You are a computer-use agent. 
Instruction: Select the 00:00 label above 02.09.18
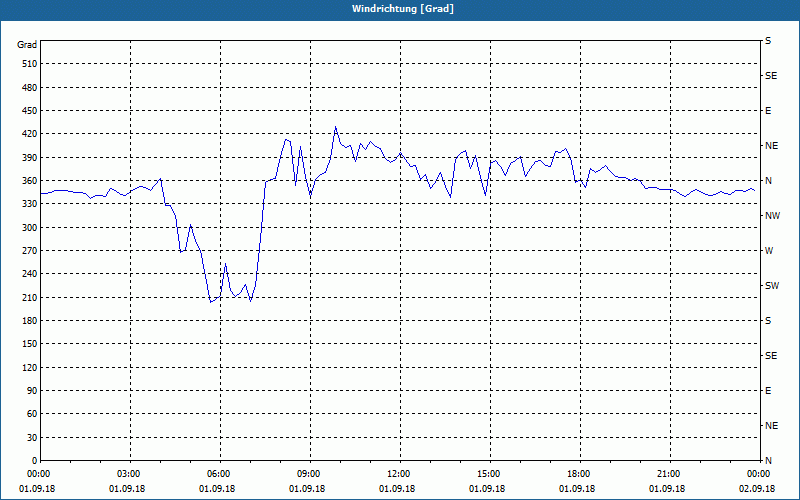(x=759, y=474)
